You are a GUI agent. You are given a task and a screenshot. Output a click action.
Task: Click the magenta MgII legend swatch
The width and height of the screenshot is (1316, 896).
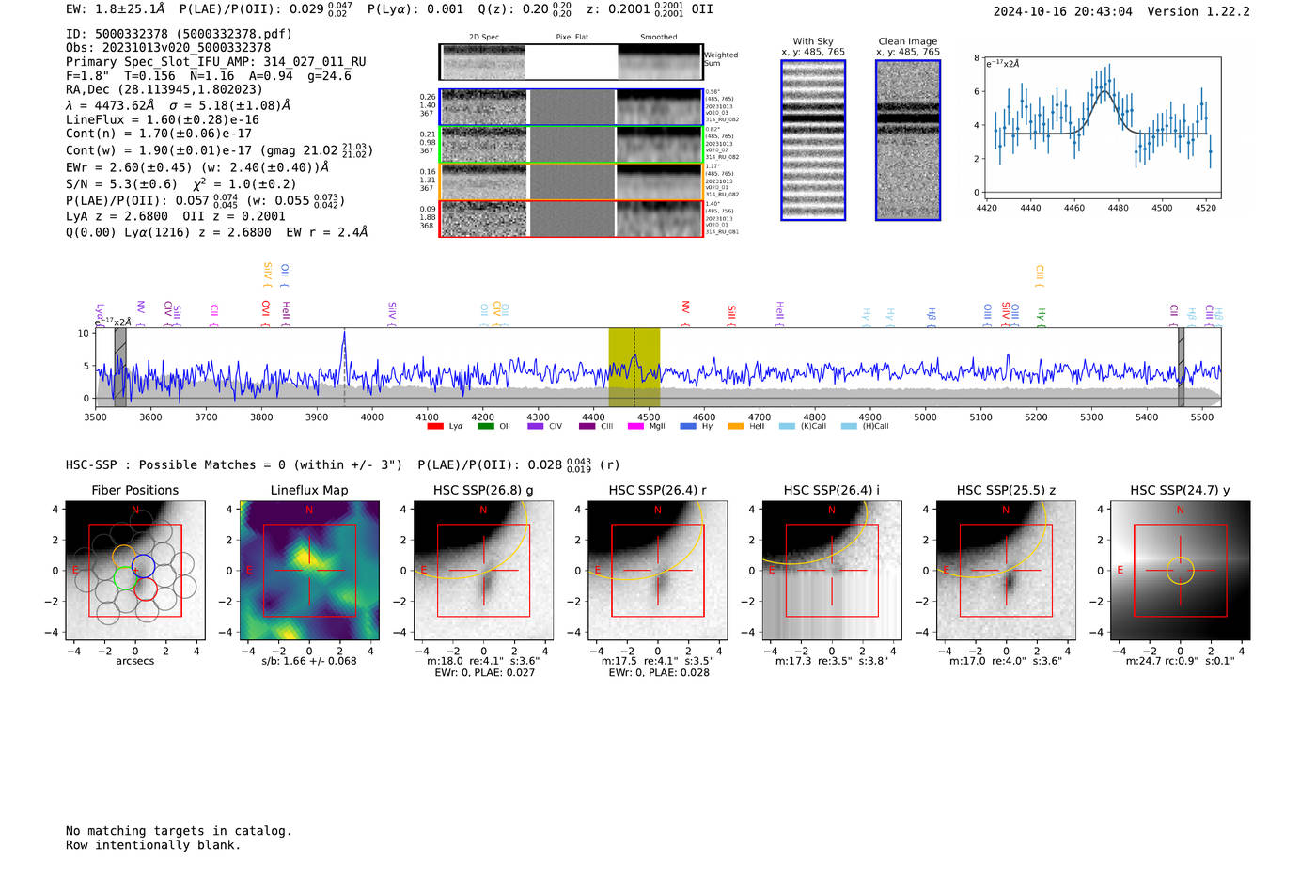coord(636,426)
